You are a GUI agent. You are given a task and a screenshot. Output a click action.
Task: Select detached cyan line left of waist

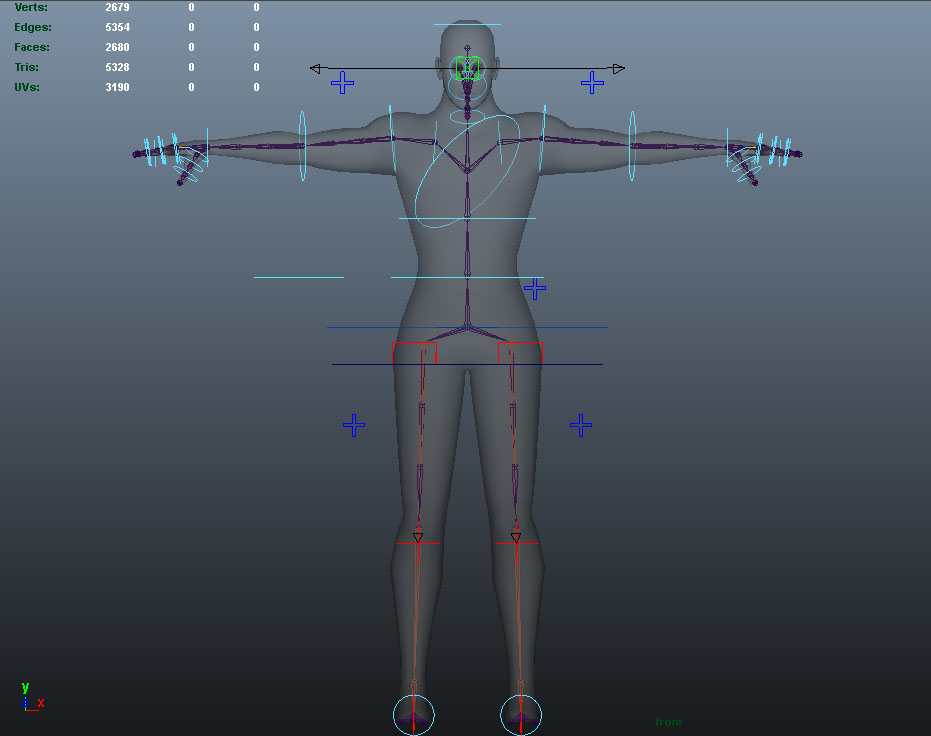click(x=299, y=277)
